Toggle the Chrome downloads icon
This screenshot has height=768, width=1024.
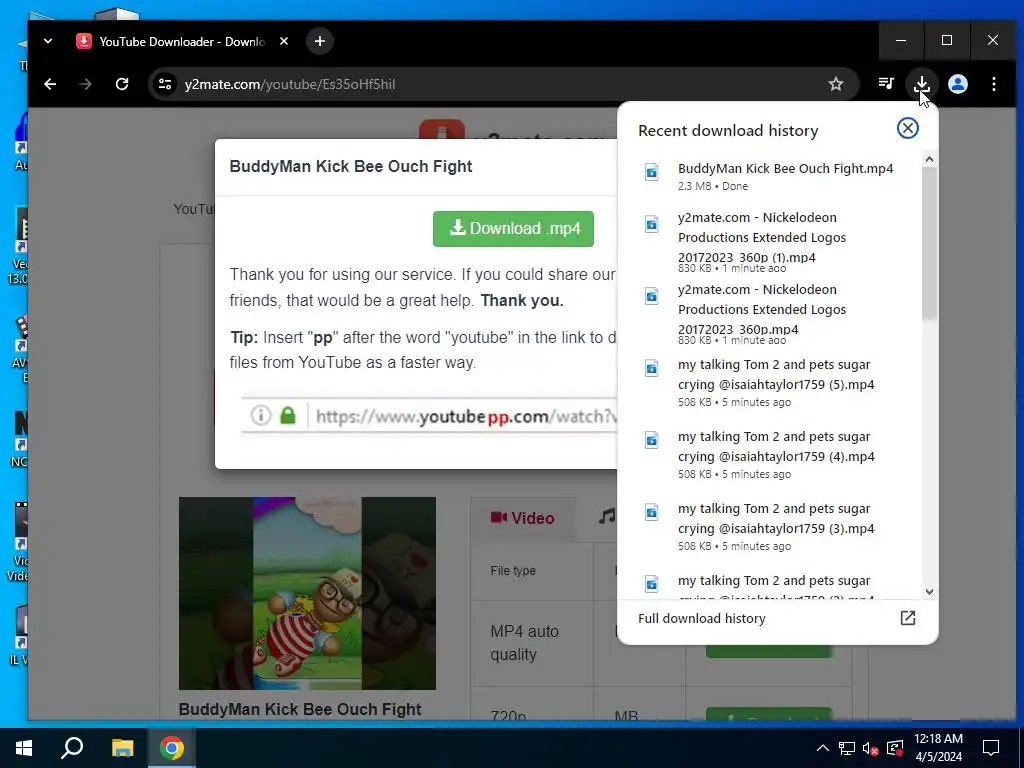click(921, 84)
